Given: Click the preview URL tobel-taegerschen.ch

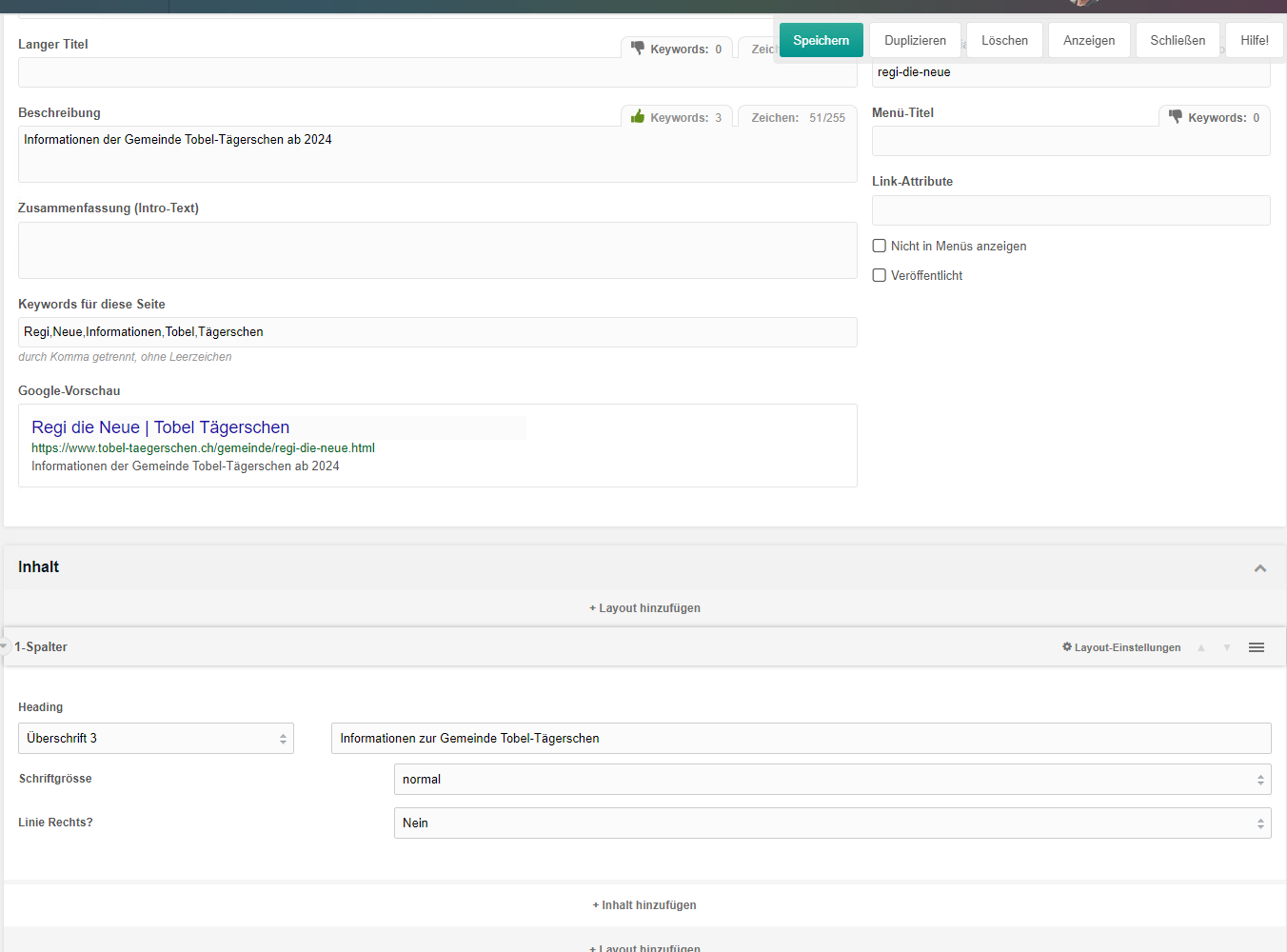Looking at the screenshot, I should [203, 448].
